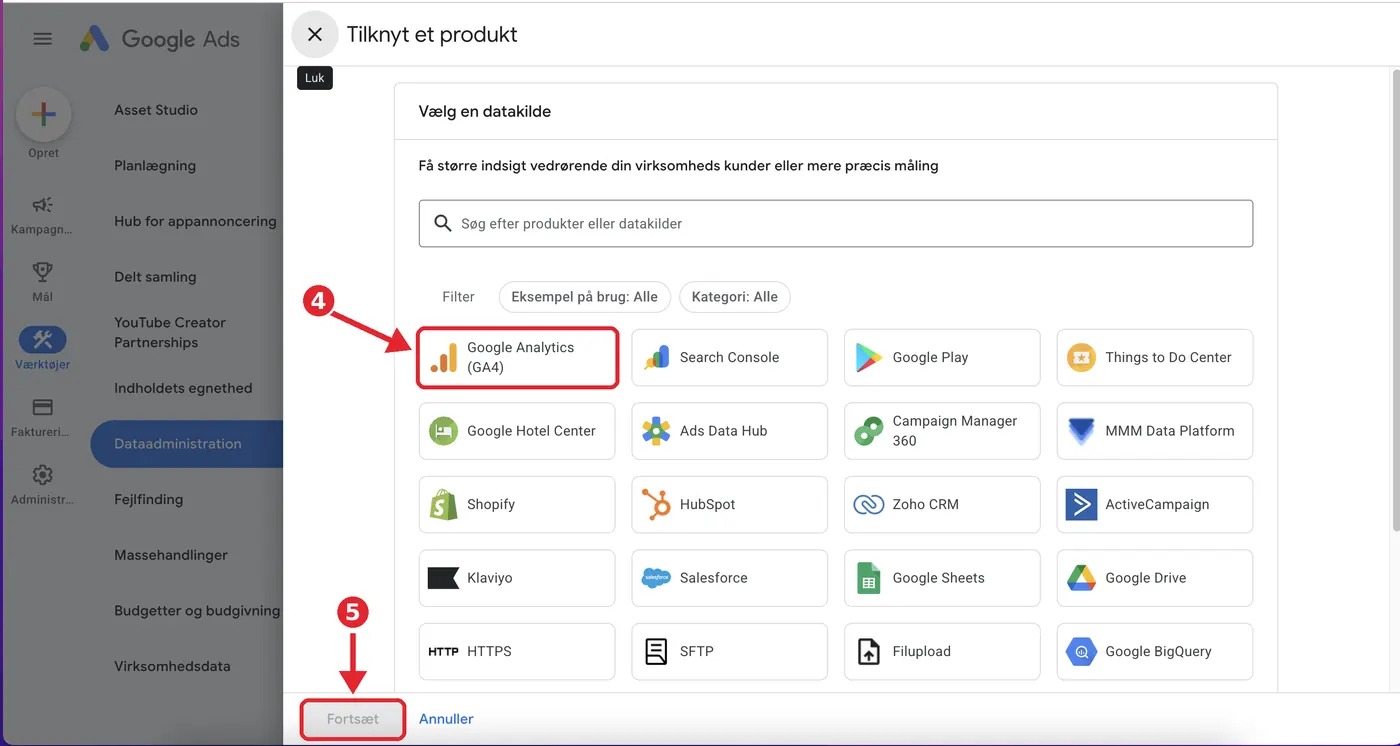Viewport: 1400px width, 746px height.
Task: Open Asset Studio in sidebar
Action: 156,110
